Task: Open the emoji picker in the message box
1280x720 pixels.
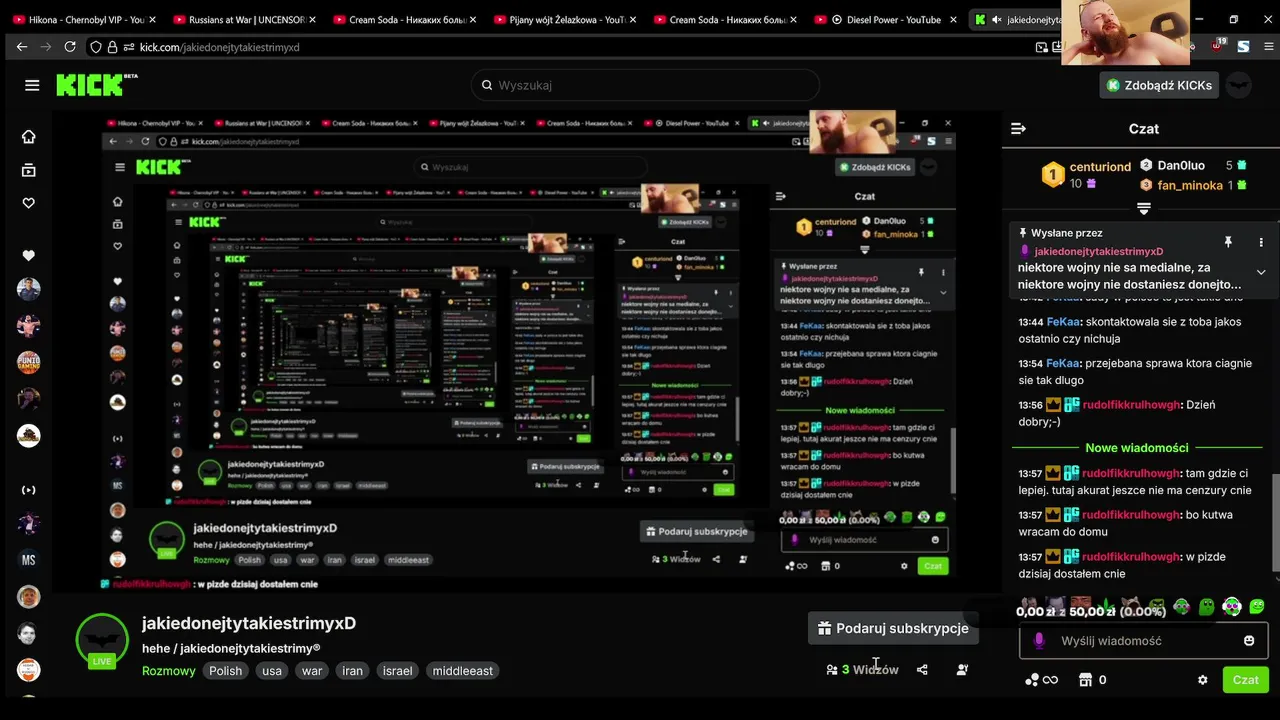Action: pyautogui.click(x=1248, y=641)
